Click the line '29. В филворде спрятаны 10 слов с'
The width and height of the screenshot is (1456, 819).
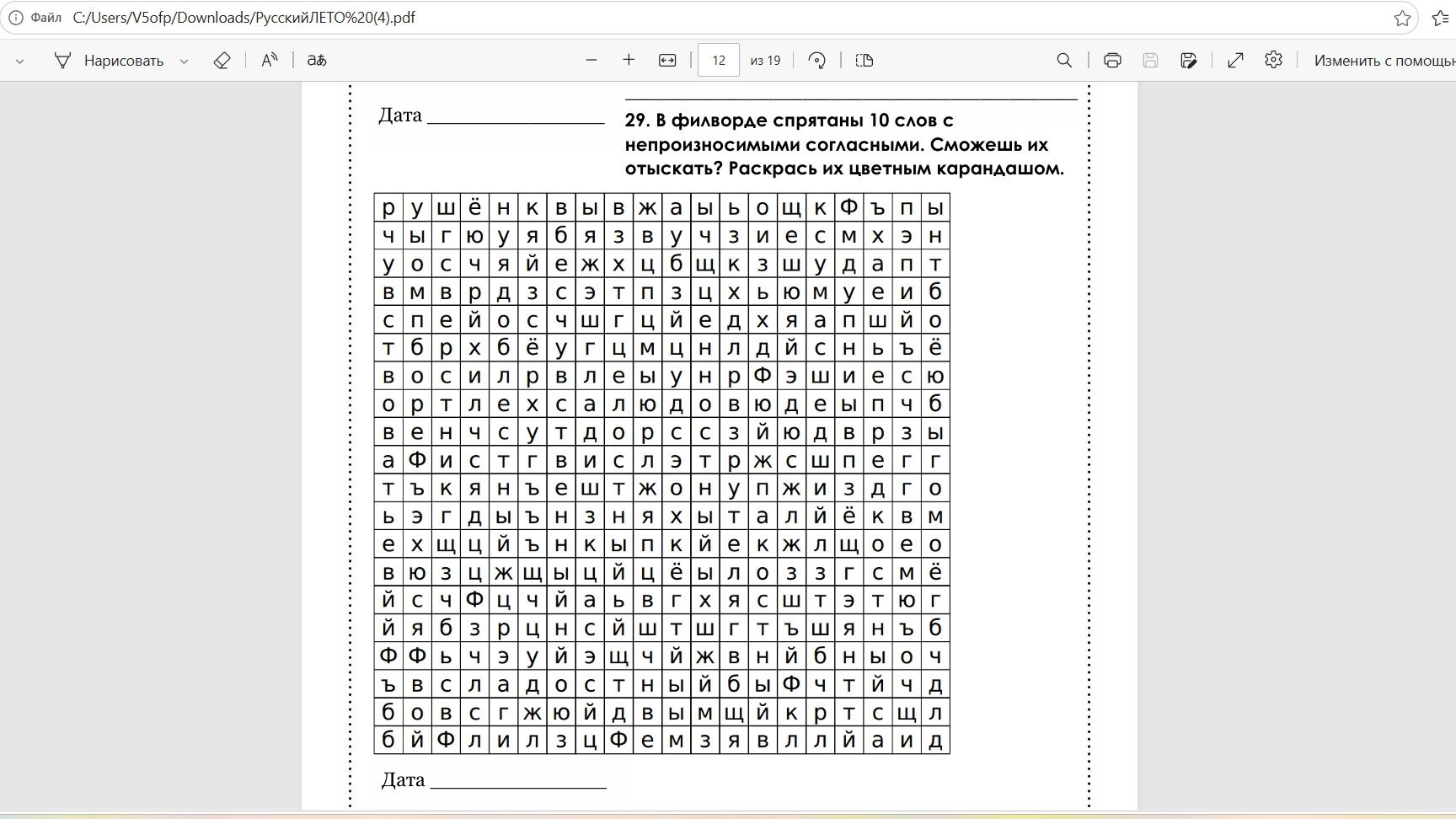(789, 120)
